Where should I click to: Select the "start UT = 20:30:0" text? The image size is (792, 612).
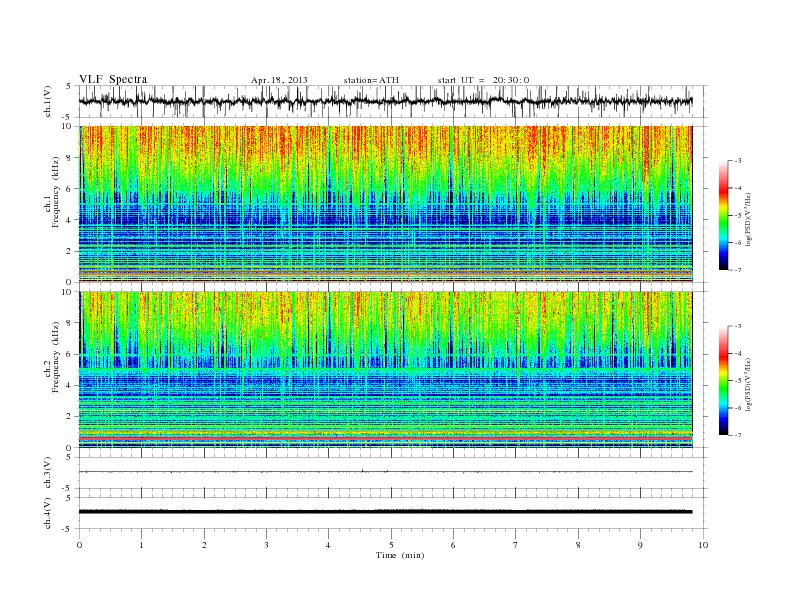[483, 80]
